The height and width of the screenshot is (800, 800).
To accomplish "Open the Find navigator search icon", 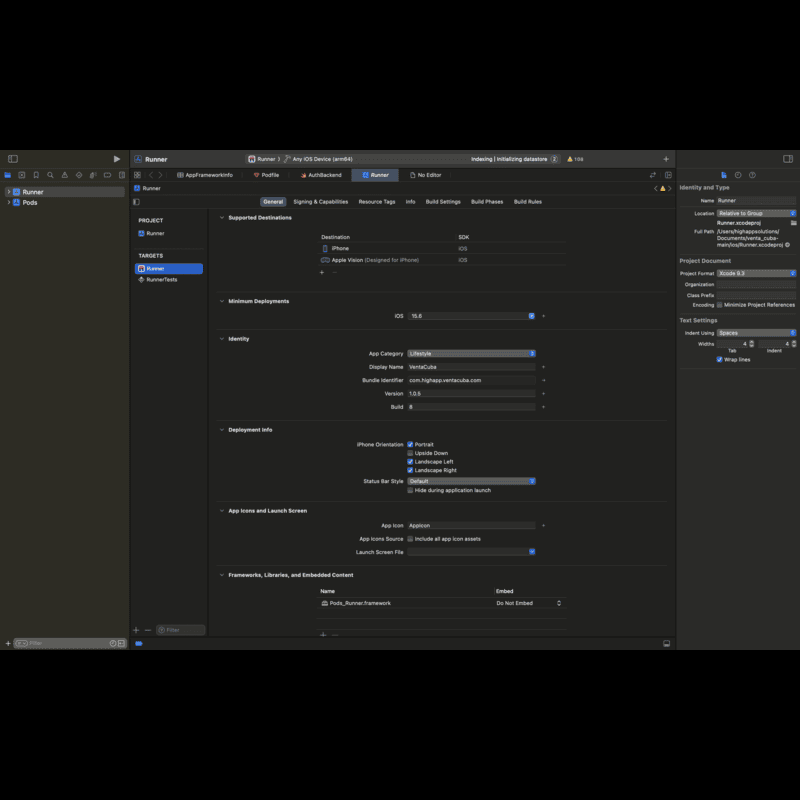I will pos(50,175).
